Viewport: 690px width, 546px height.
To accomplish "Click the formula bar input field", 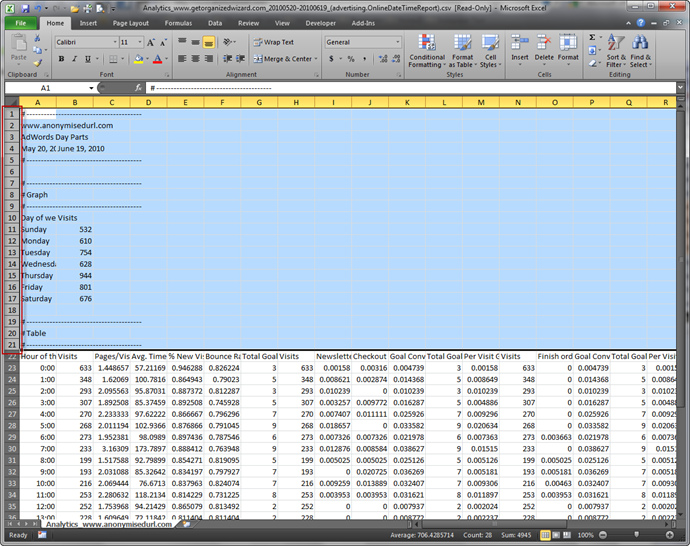I will click(400, 88).
